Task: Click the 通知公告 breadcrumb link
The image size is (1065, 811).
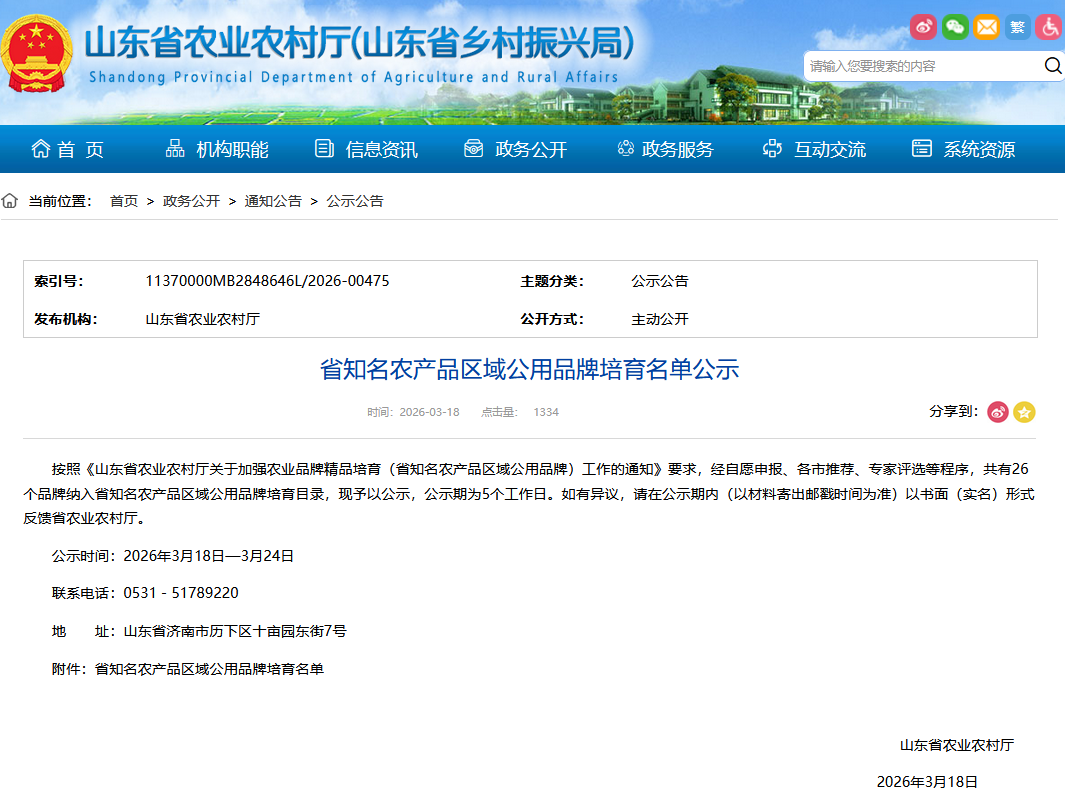Action: (x=273, y=201)
